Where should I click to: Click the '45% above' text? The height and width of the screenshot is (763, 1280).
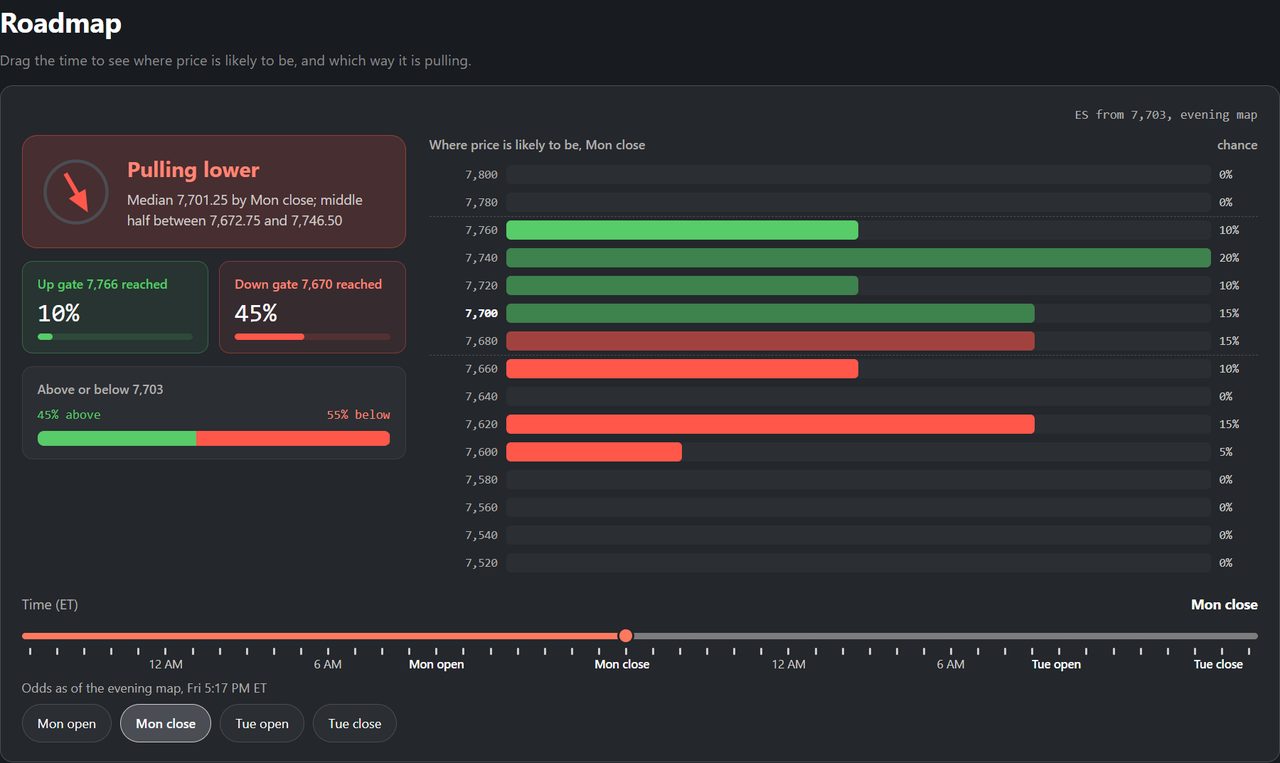[69, 415]
